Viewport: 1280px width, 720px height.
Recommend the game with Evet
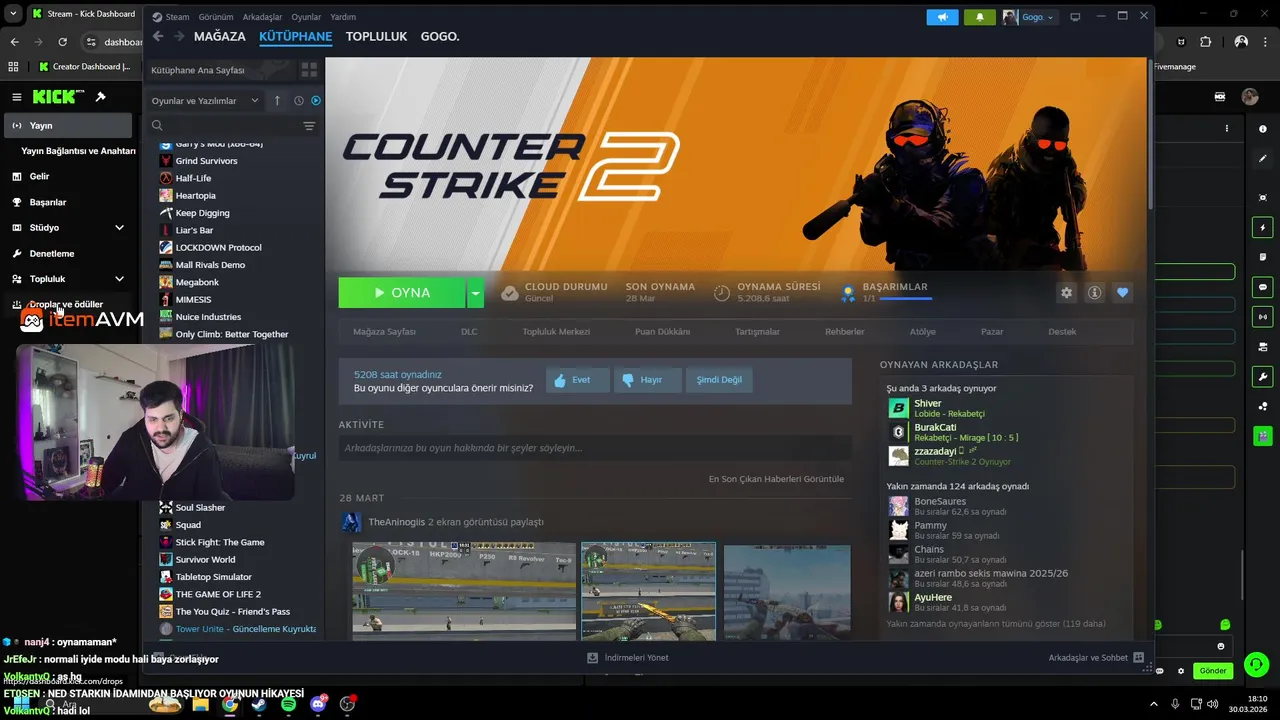[577, 380]
